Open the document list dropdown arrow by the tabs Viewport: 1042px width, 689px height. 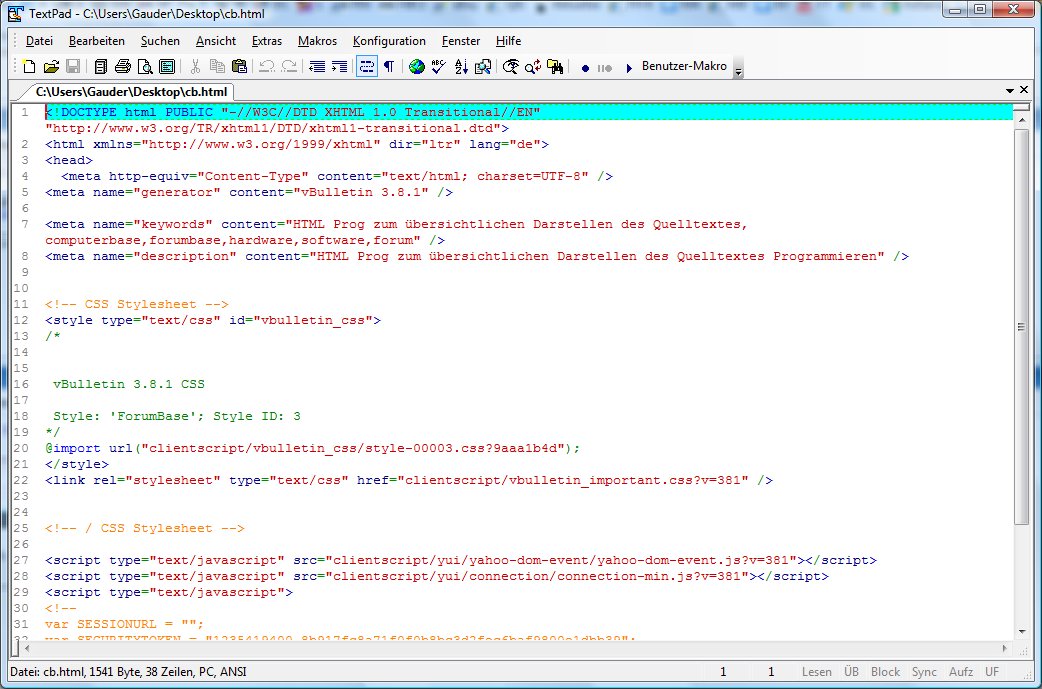pos(1009,90)
